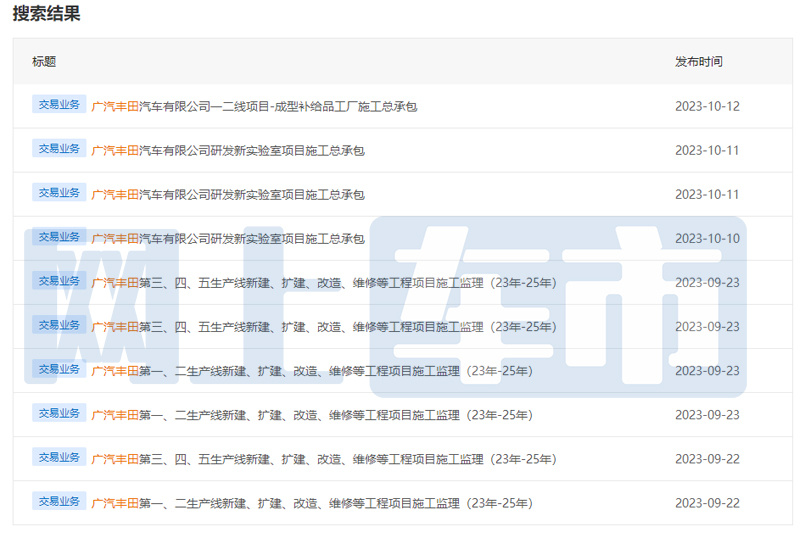Click the 标题 column header

click(44, 62)
